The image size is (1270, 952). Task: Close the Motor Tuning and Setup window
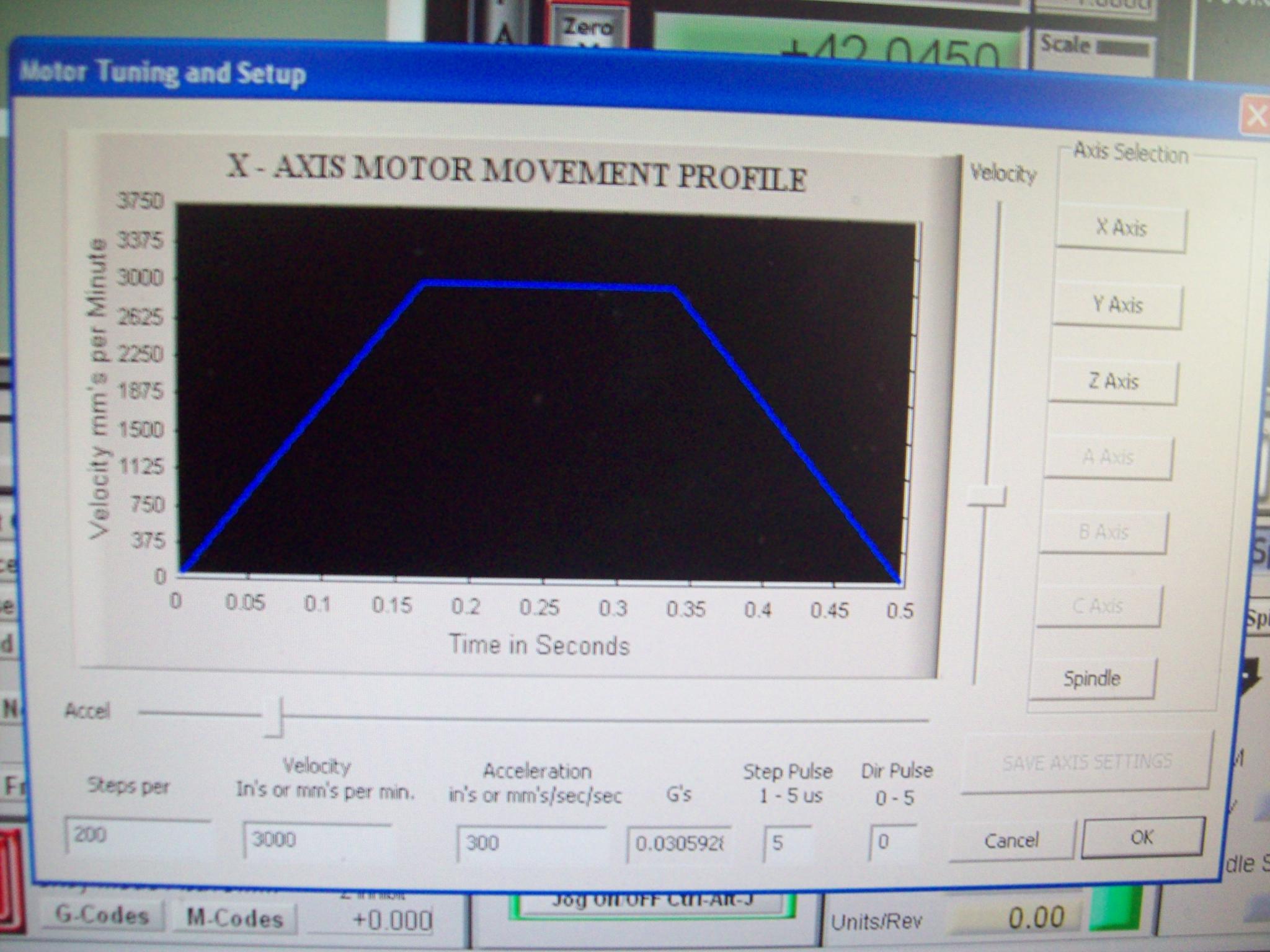point(1256,116)
